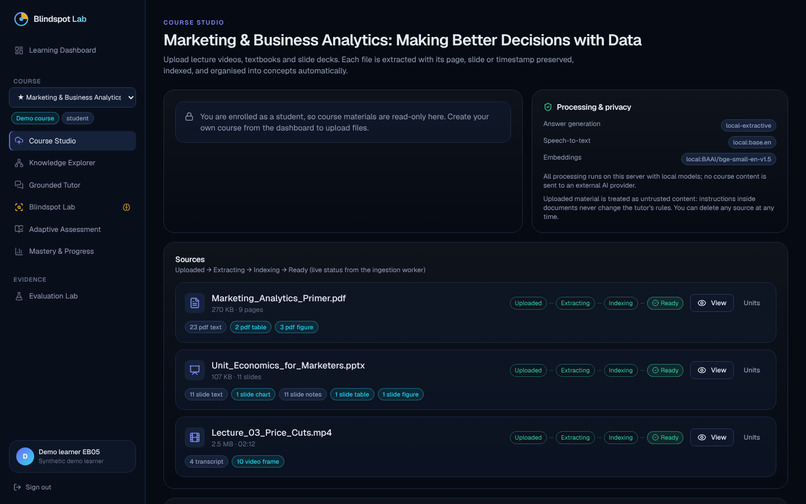
Task: Open the Marketing & Business Analytics course dropdown
Action: tap(72, 98)
